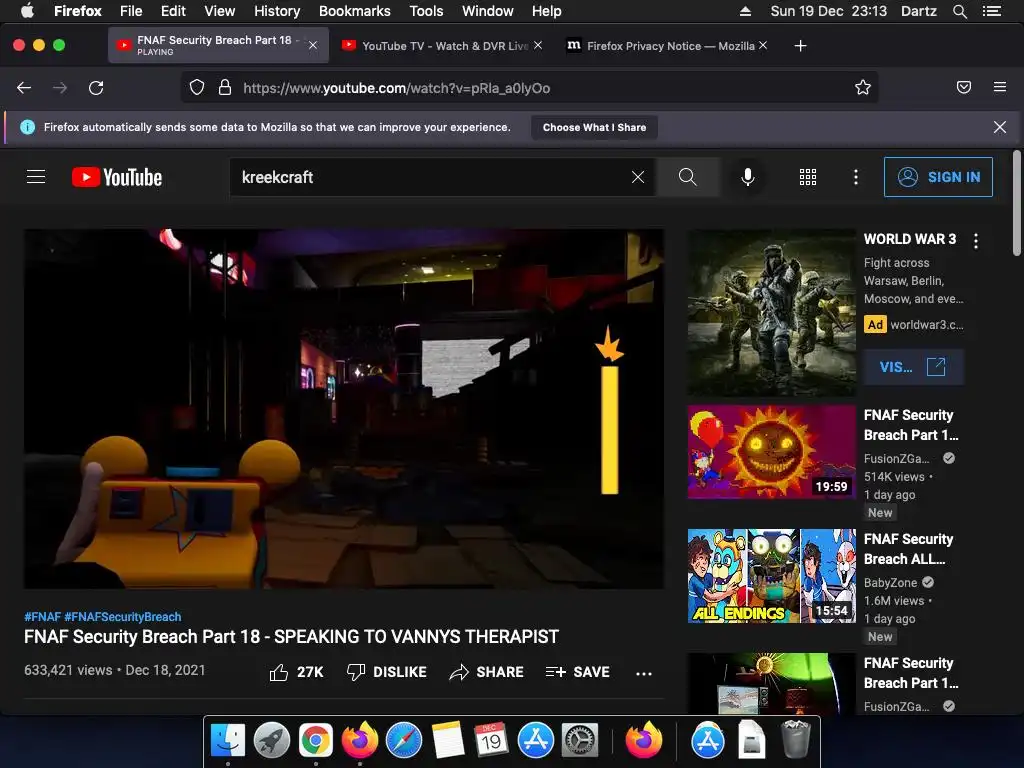The height and width of the screenshot is (768, 1024).
Task: Open YouTube settings three-dot menu
Action: [x=856, y=177]
